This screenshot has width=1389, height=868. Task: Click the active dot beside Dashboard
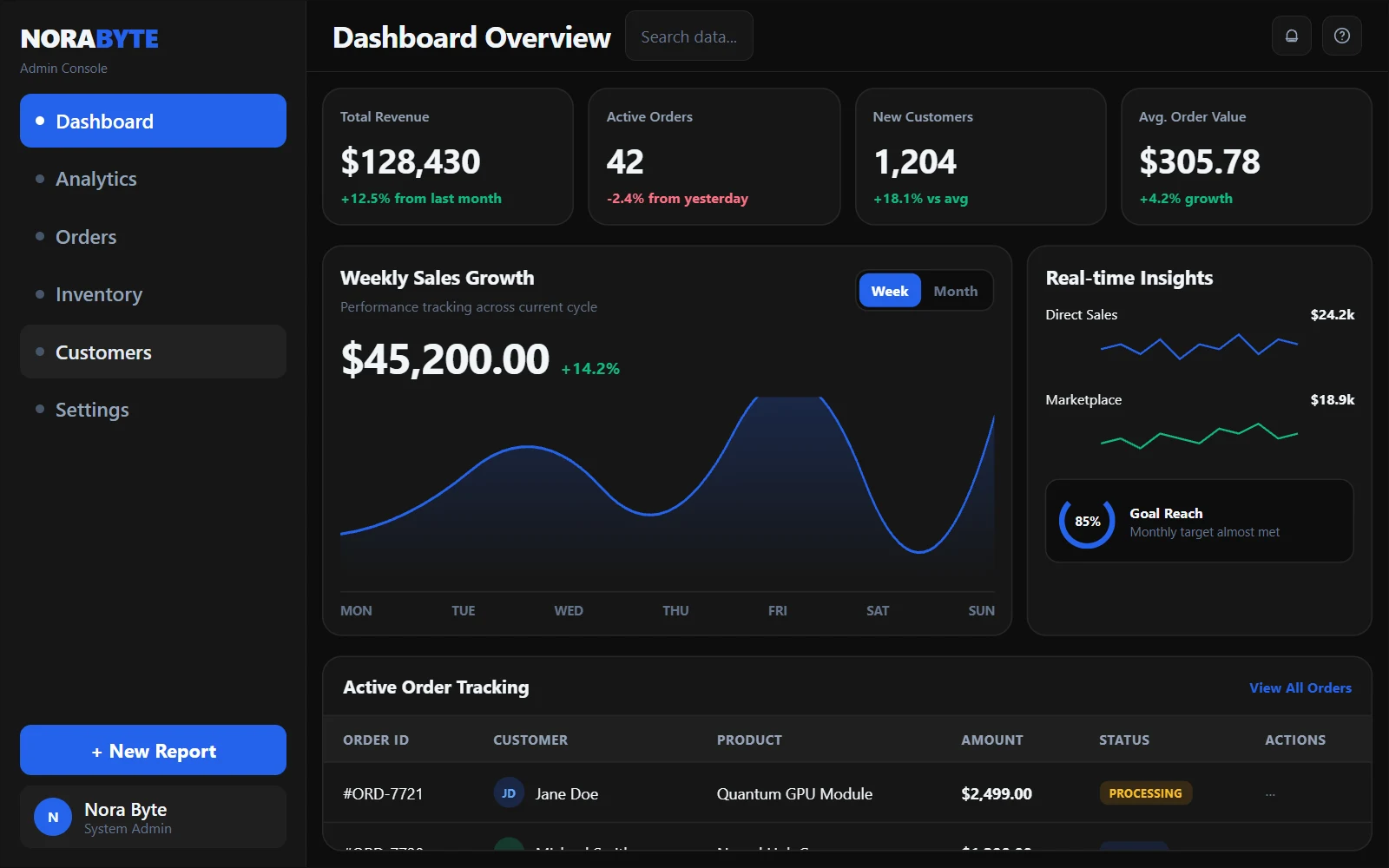point(39,121)
